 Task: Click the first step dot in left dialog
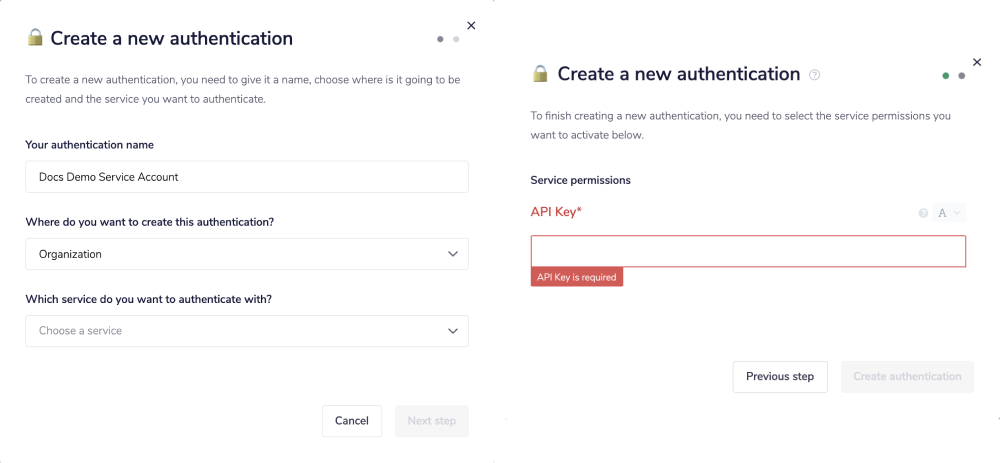(440, 39)
